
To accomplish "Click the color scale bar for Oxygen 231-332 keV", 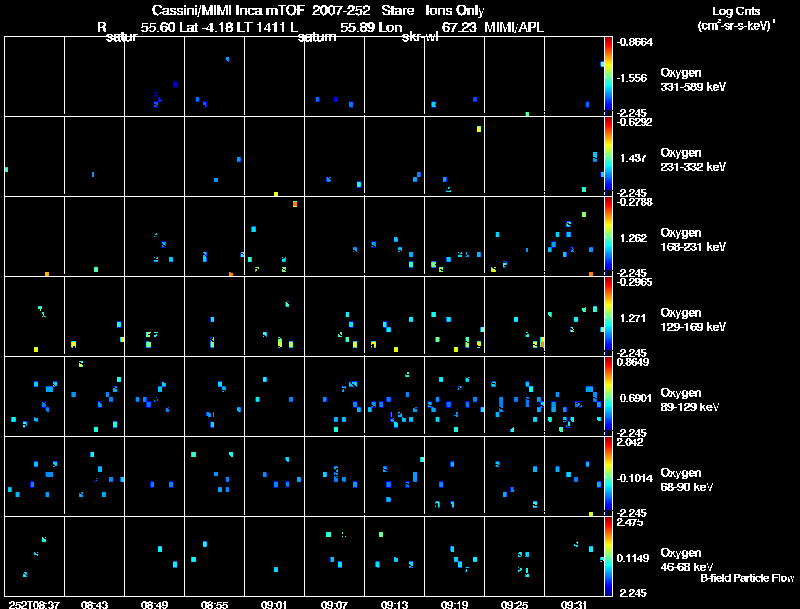I will pyautogui.click(x=608, y=156).
